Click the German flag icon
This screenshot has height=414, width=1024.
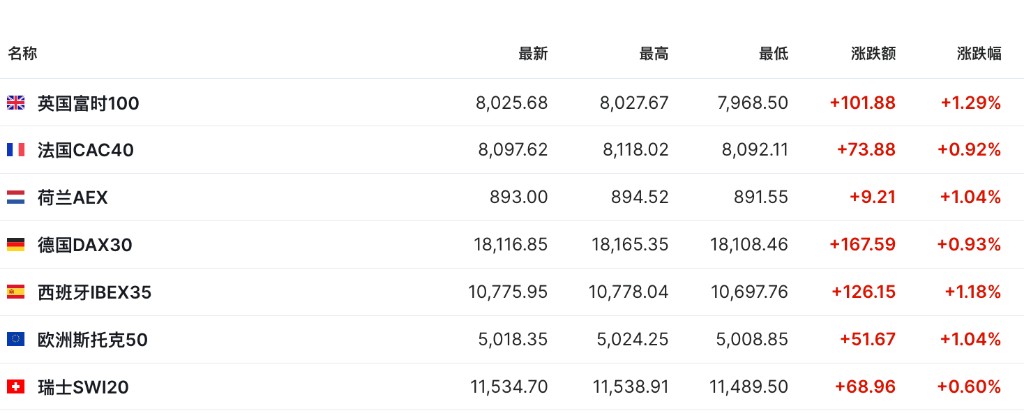tap(16, 245)
